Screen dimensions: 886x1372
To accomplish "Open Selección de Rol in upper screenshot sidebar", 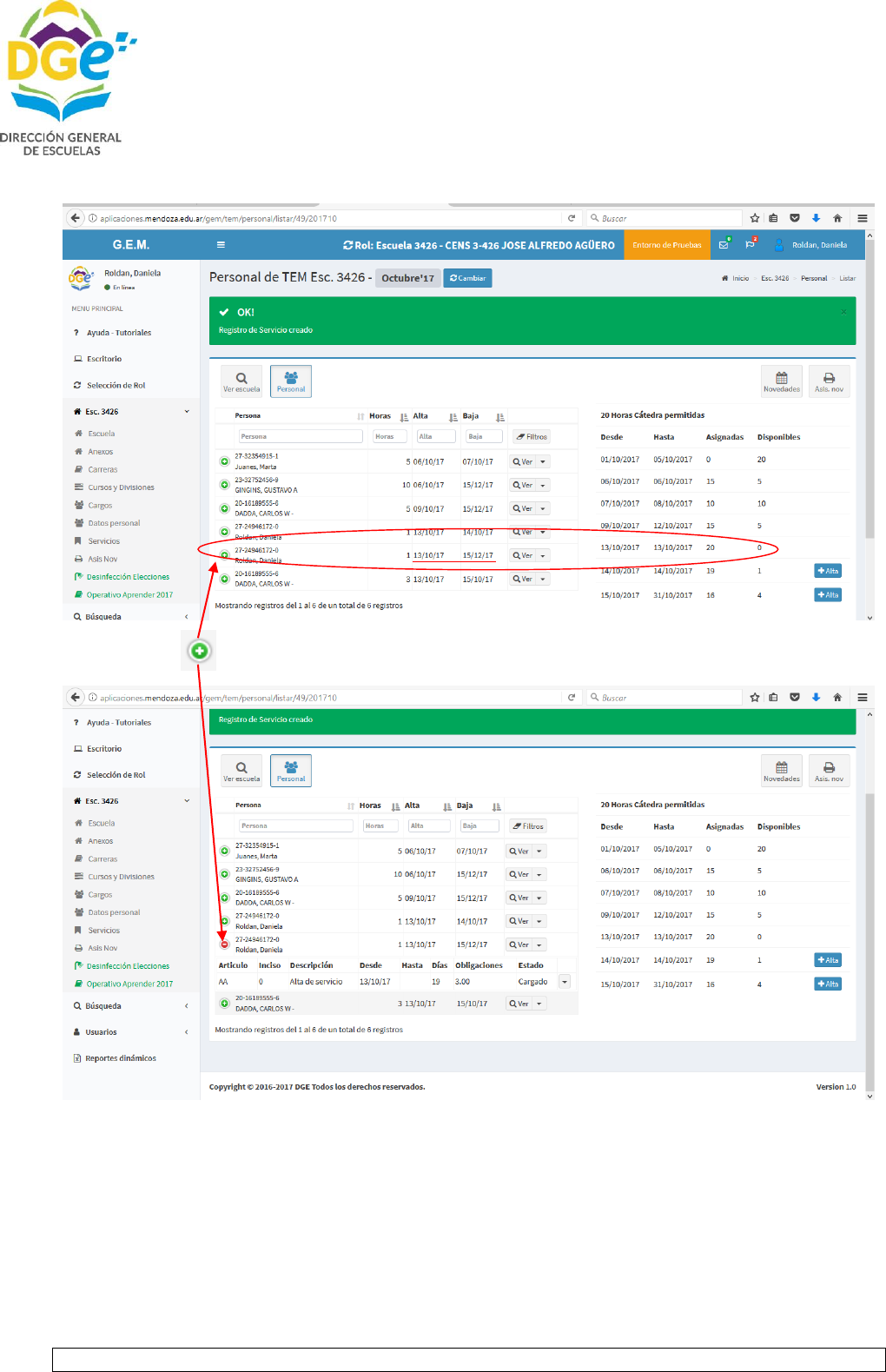I will [x=116, y=385].
